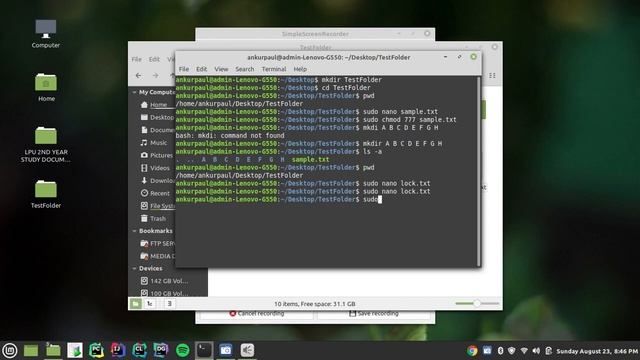
Task: Click the compact view icon in file manager toolbar
Action: pos(492,76)
